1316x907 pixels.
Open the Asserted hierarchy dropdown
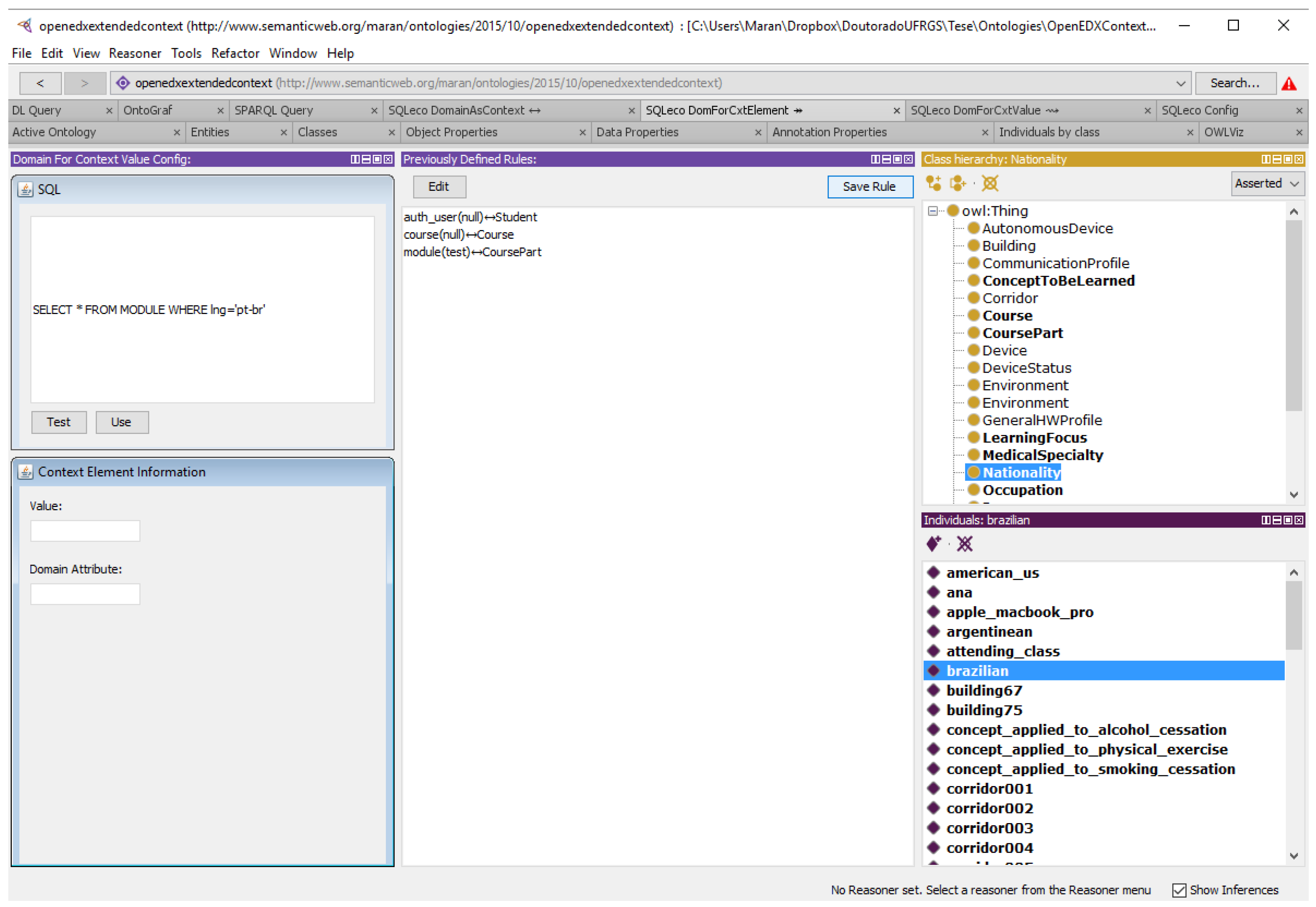tap(1267, 184)
